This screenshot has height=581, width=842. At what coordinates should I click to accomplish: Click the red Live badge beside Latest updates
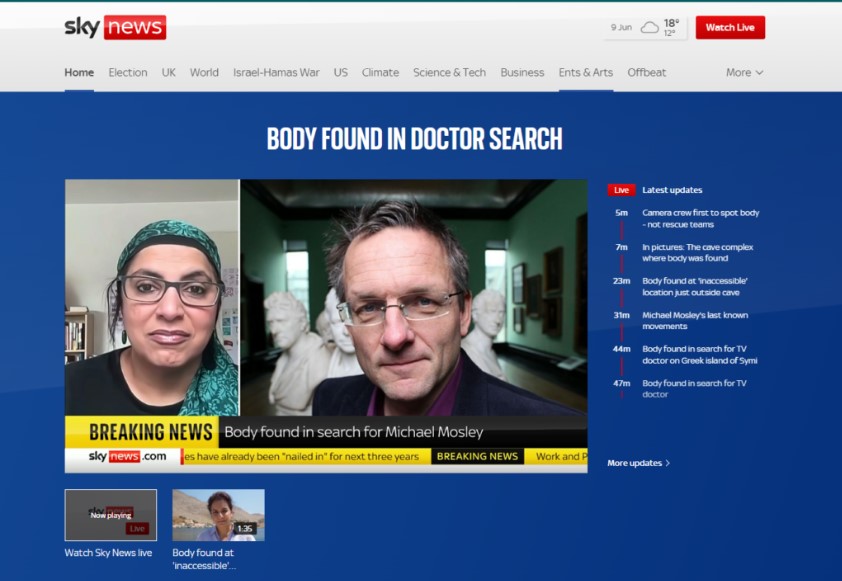[621, 190]
